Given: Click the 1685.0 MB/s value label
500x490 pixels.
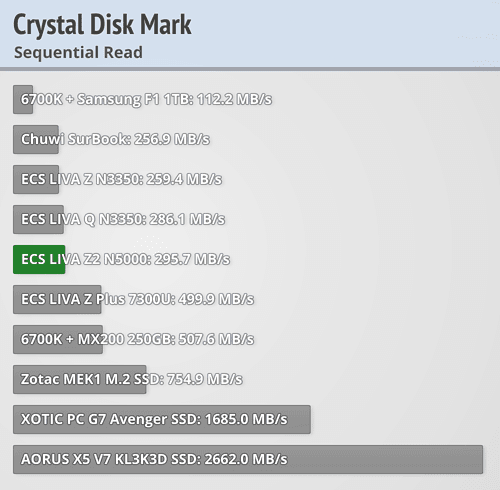Looking at the screenshot, I should pos(246,419).
